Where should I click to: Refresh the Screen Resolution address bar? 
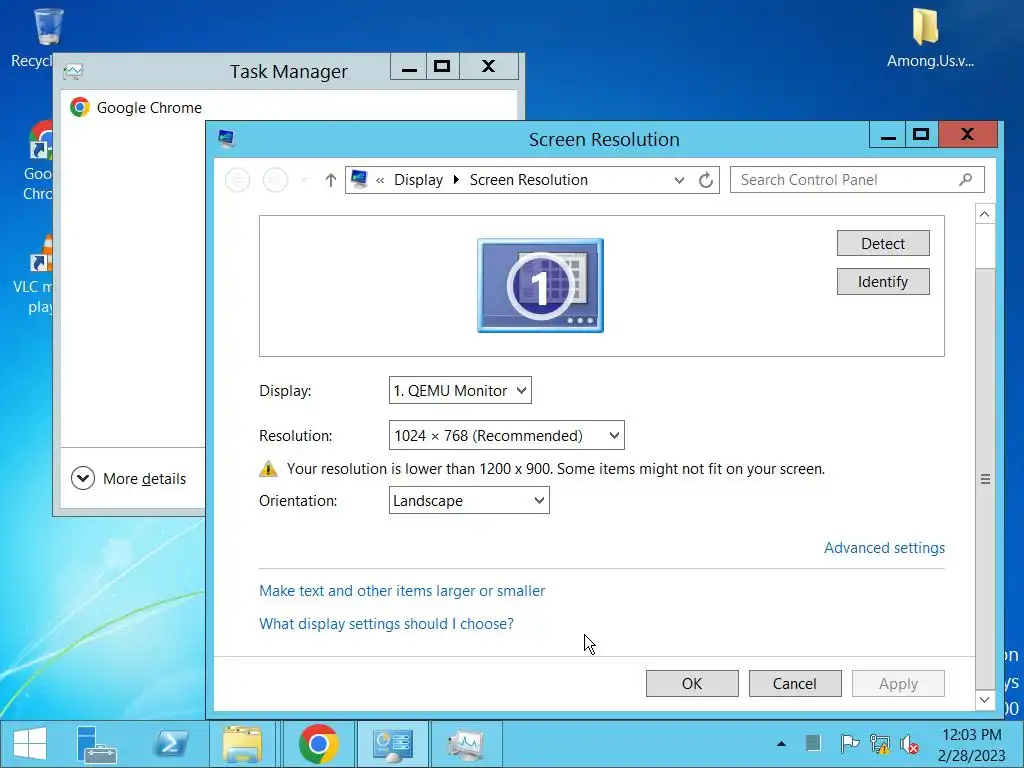705,180
